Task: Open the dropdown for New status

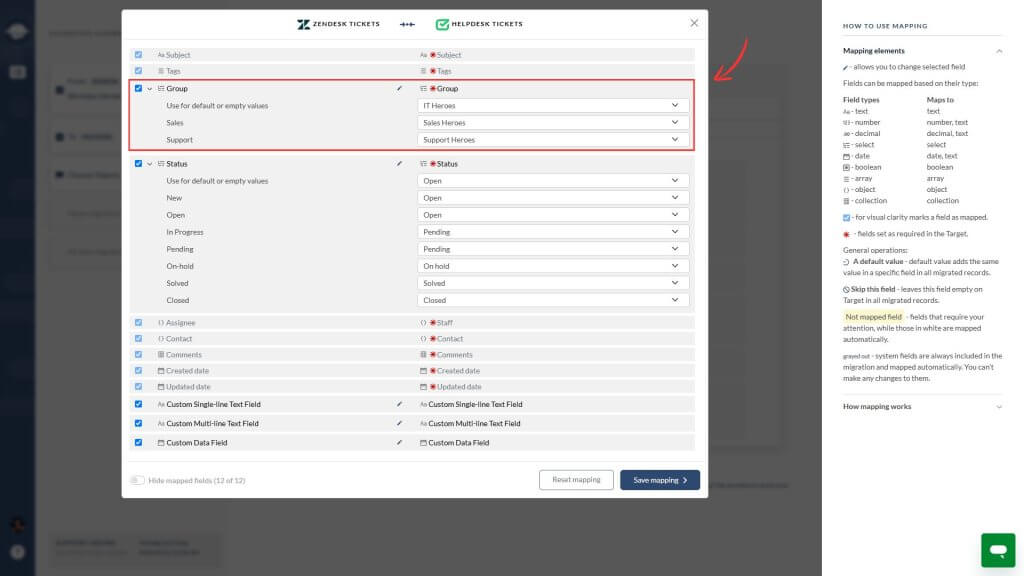Action: (x=552, y=198)
